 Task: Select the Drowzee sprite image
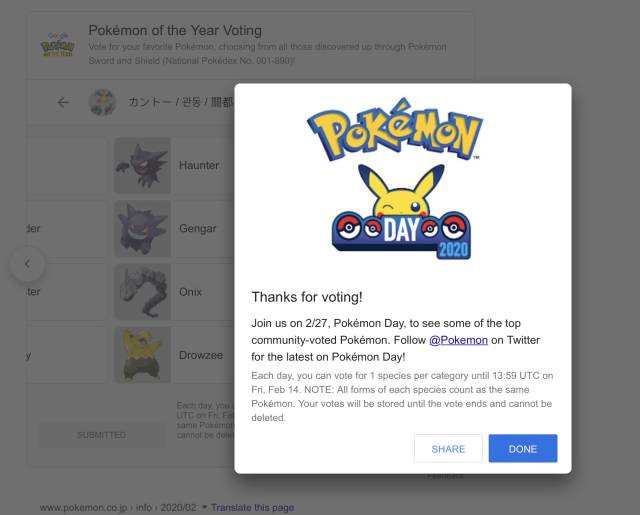(x=143, y=355)
